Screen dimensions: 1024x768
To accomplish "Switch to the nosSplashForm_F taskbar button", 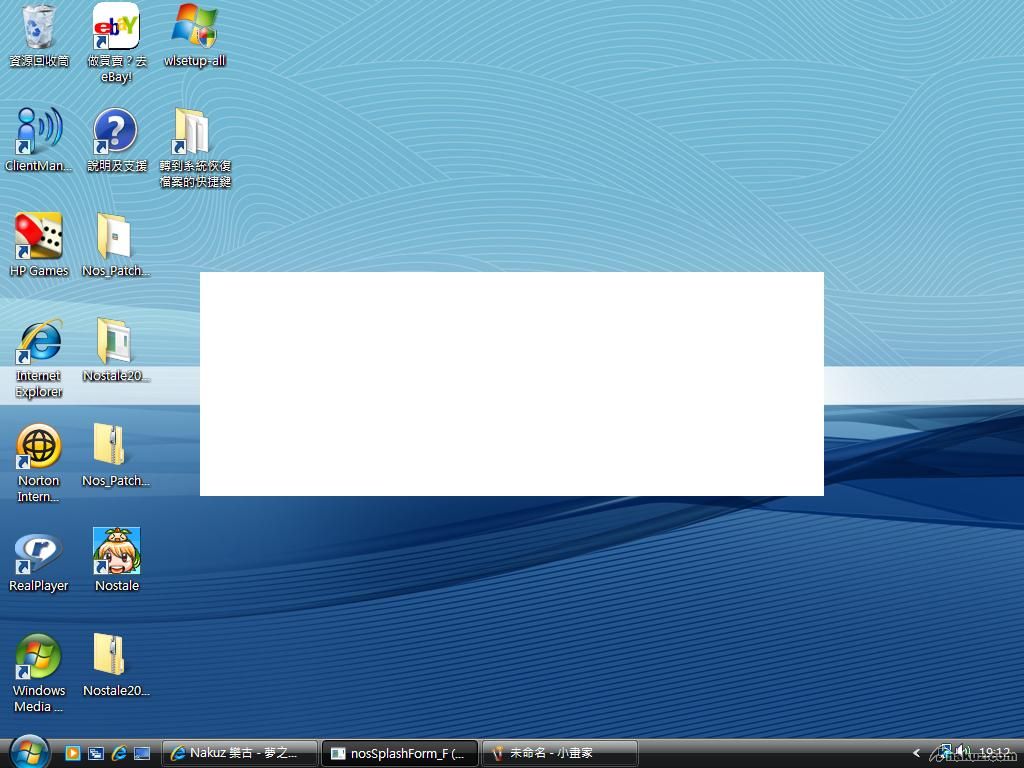I will coord(400,753).
